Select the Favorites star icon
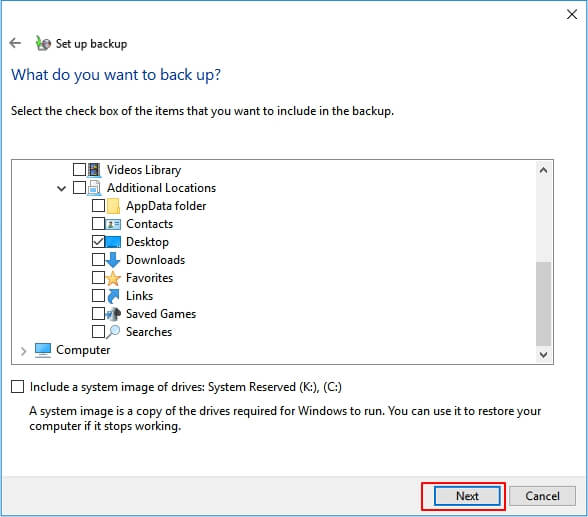 tap(113, 278)
